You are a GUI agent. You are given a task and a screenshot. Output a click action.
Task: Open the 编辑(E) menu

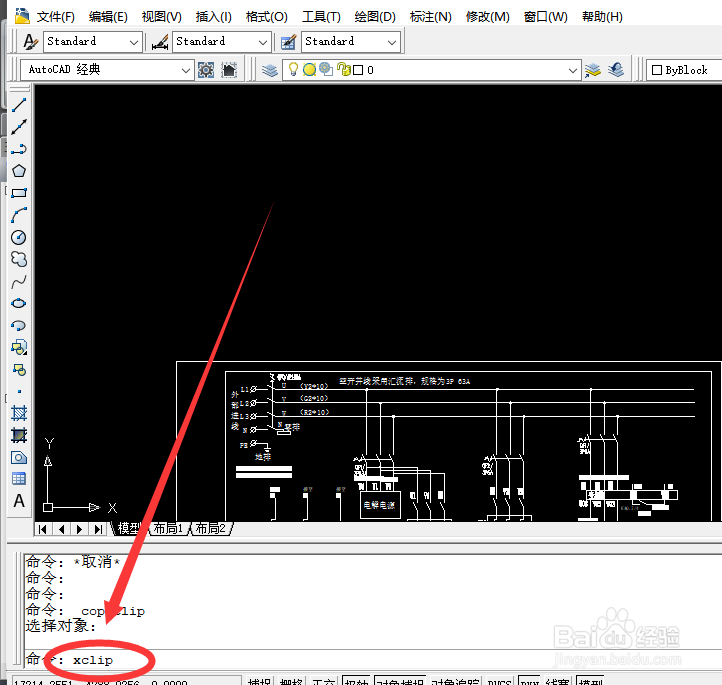tap(108, 17)
